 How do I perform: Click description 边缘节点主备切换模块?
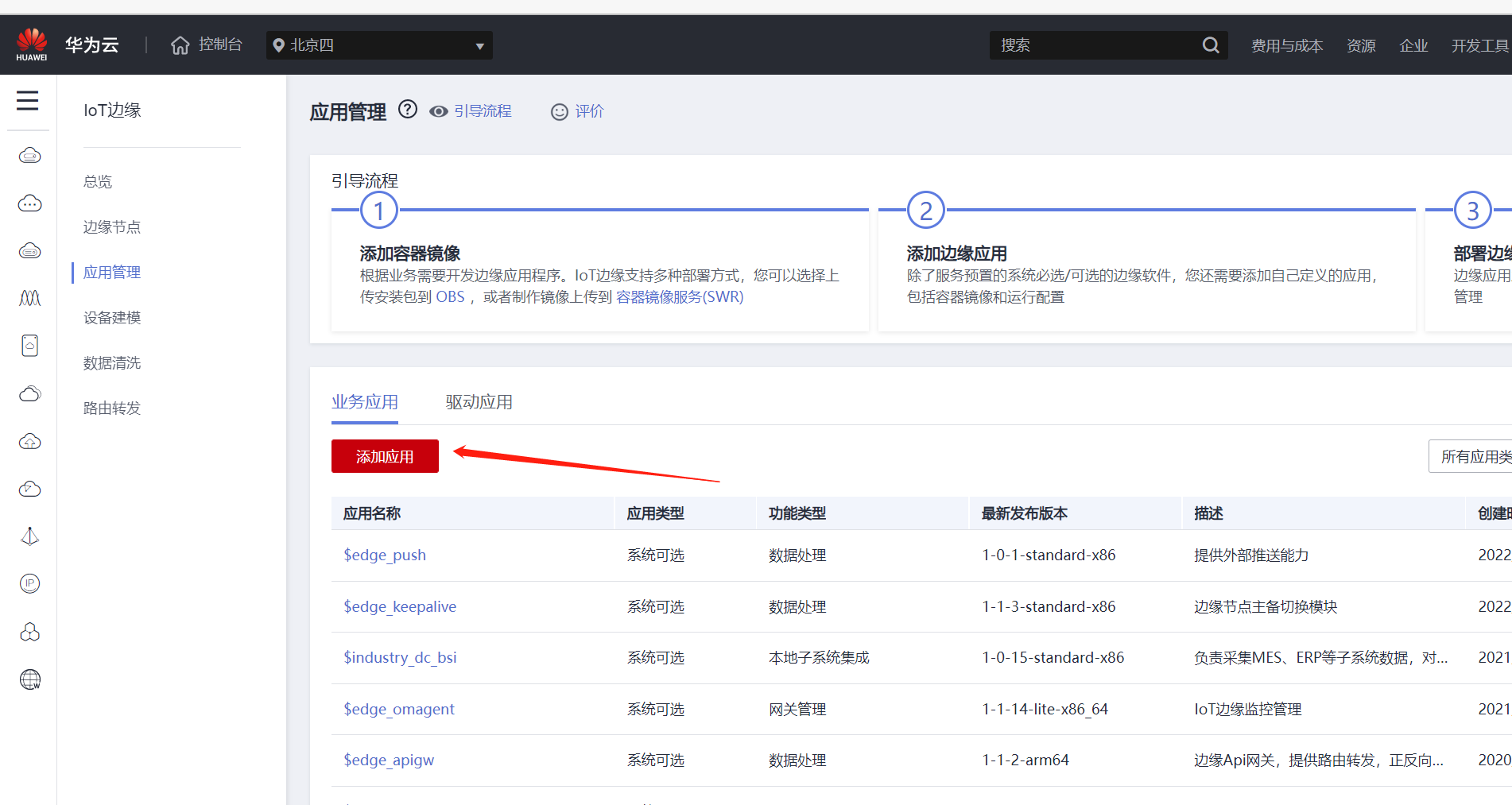pos(1266,606)
